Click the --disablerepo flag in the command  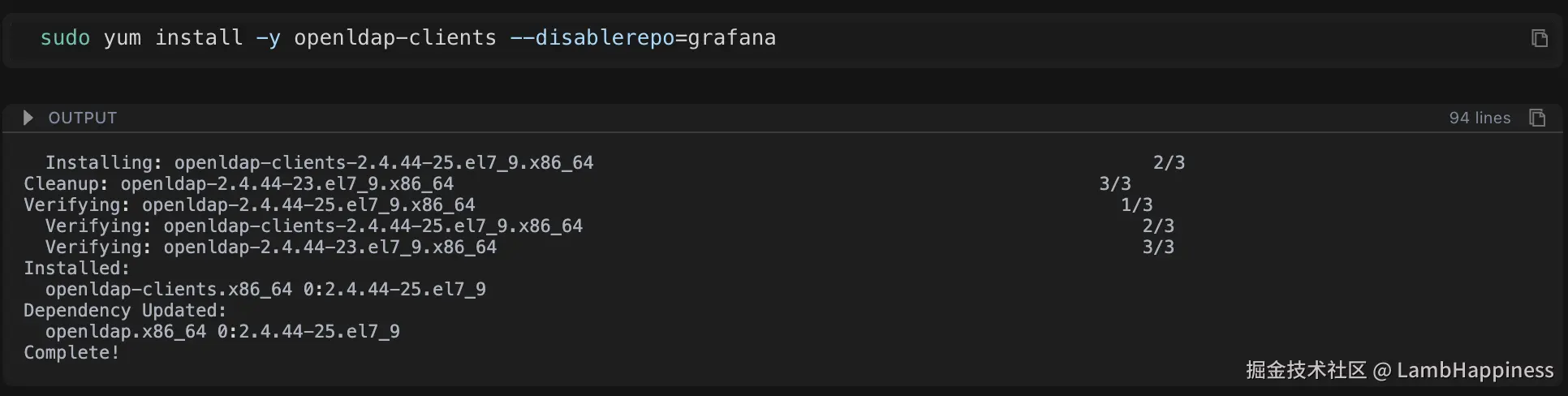pyautogui.click(x=592, y=38)
